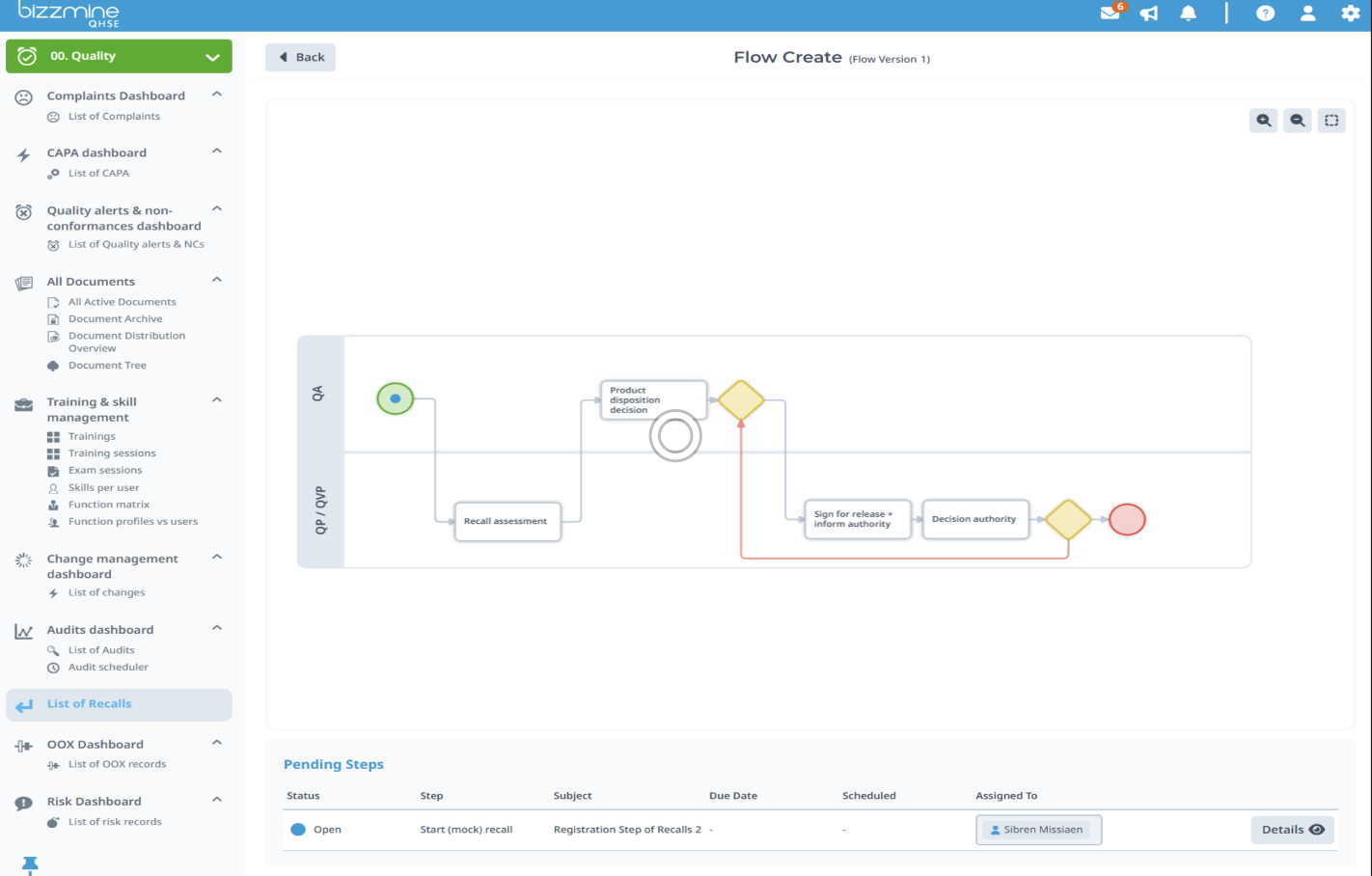Zoom in on the flow diagram
Viewport: 1372px width, 876px height.
[x=1264, y=121]
